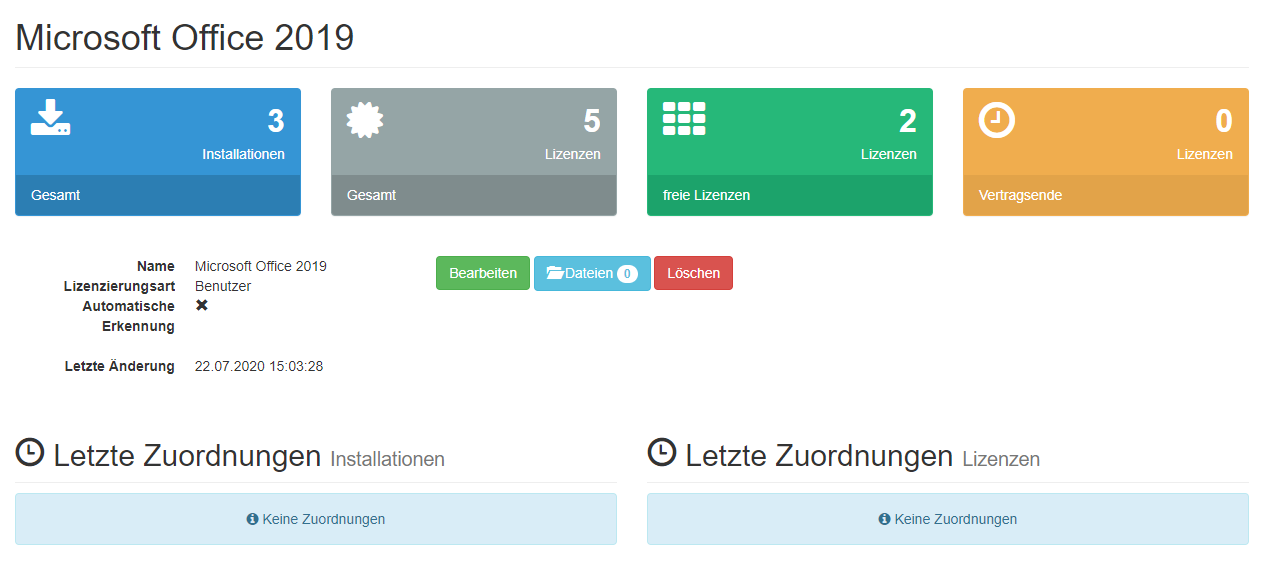The height and width of the screenshot is (568, 1269).
Task: Click the Lizenzierungsart label
Action: pyautogui.click(x=119, y=286)
